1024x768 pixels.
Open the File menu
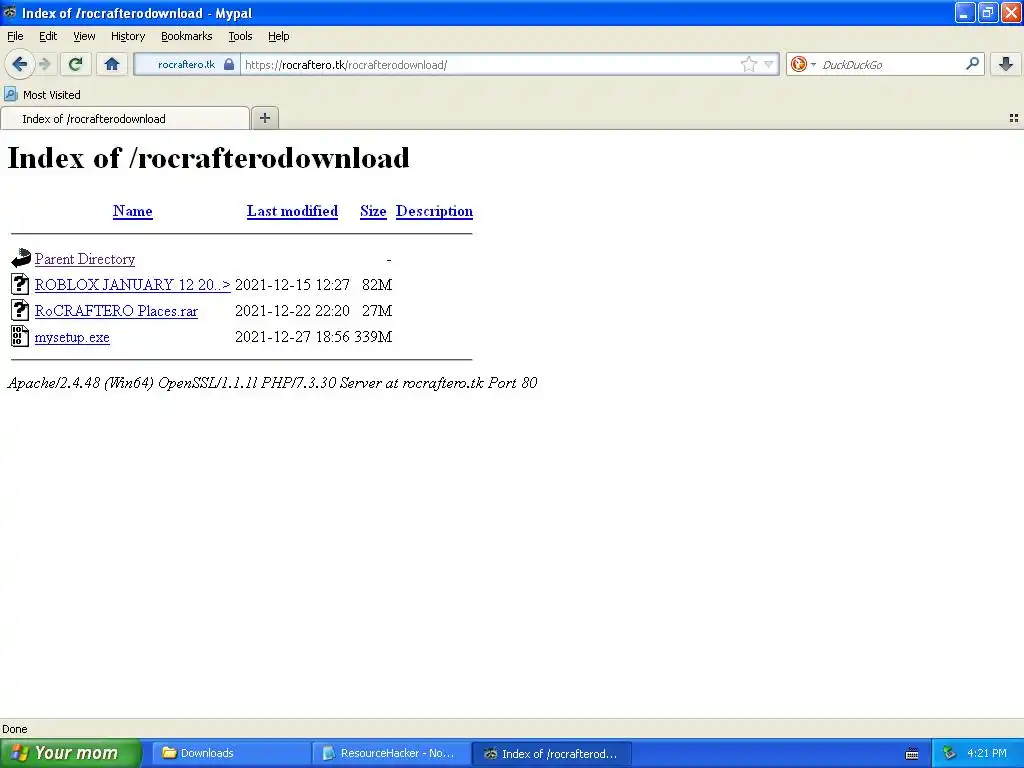15,37
